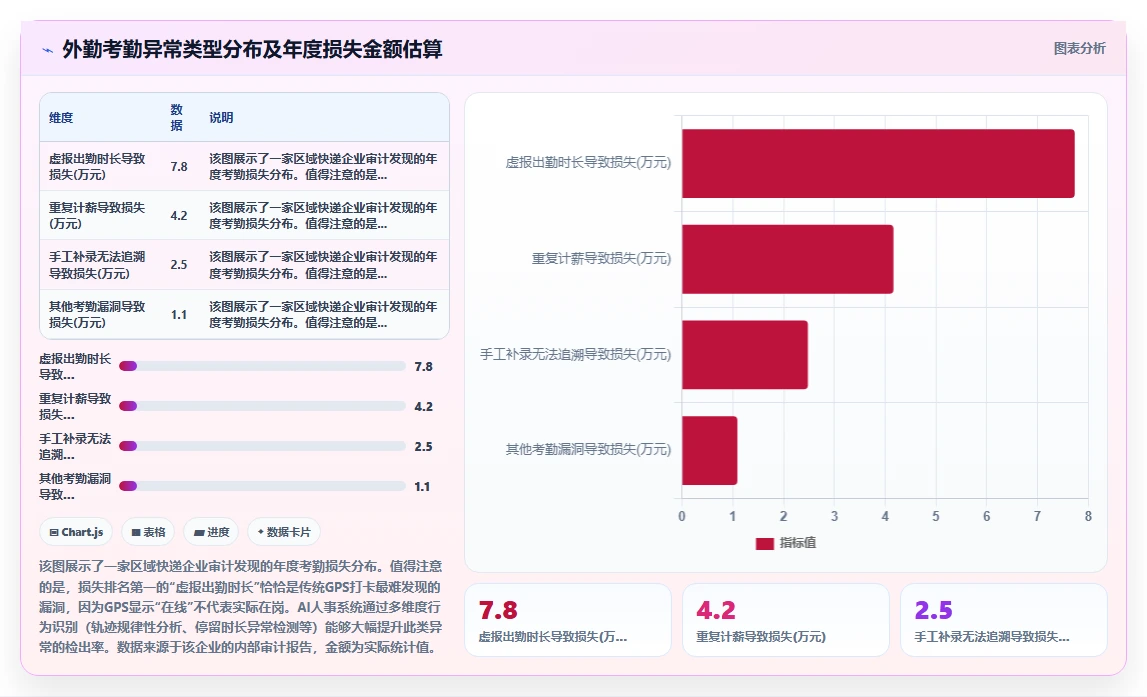Click the chart bar for 重复计薪导致损失
1147x697 pixels.
tap(787, 259)
